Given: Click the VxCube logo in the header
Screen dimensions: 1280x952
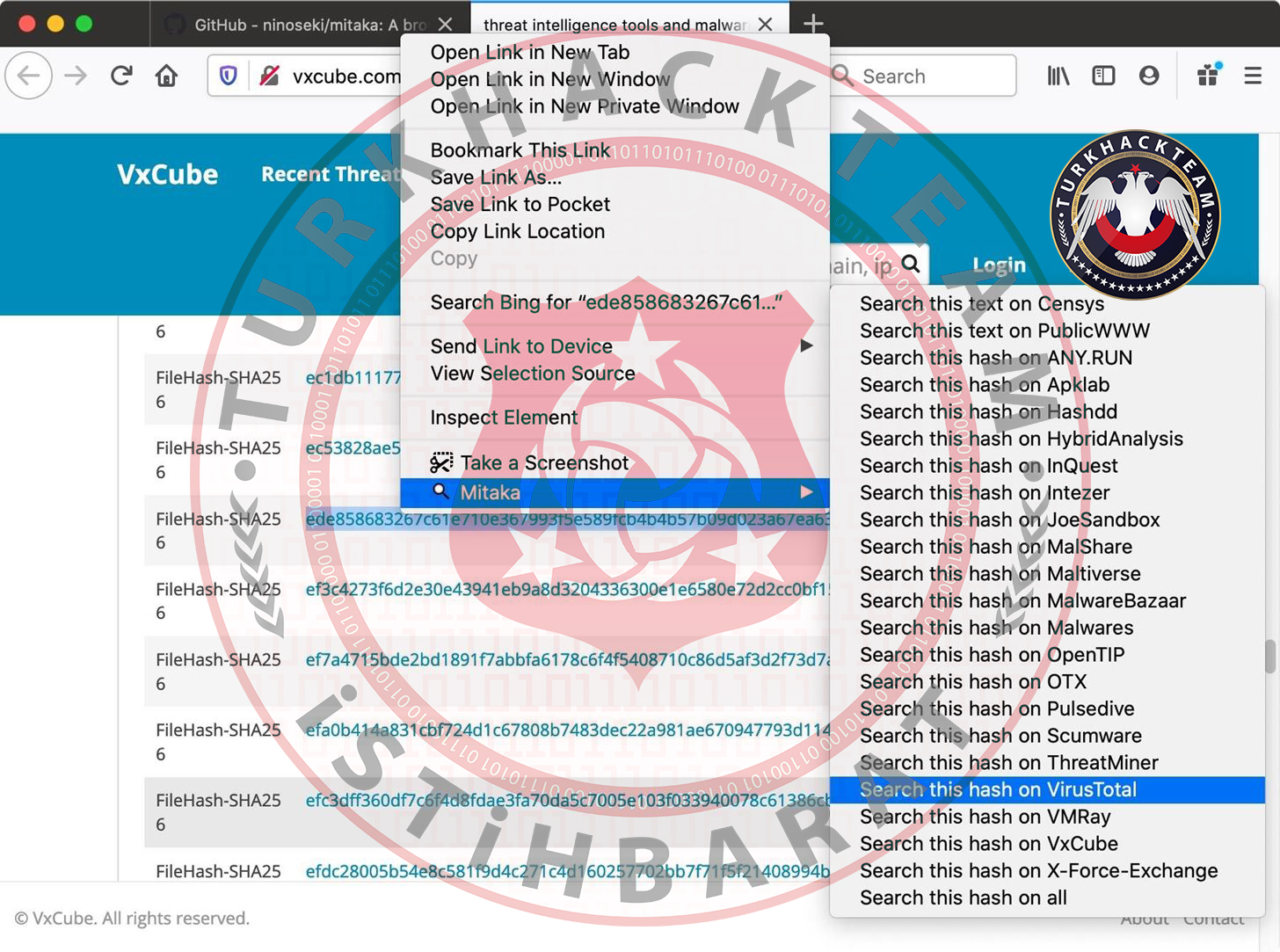Looking at the screenshot, I should [167, 174].
